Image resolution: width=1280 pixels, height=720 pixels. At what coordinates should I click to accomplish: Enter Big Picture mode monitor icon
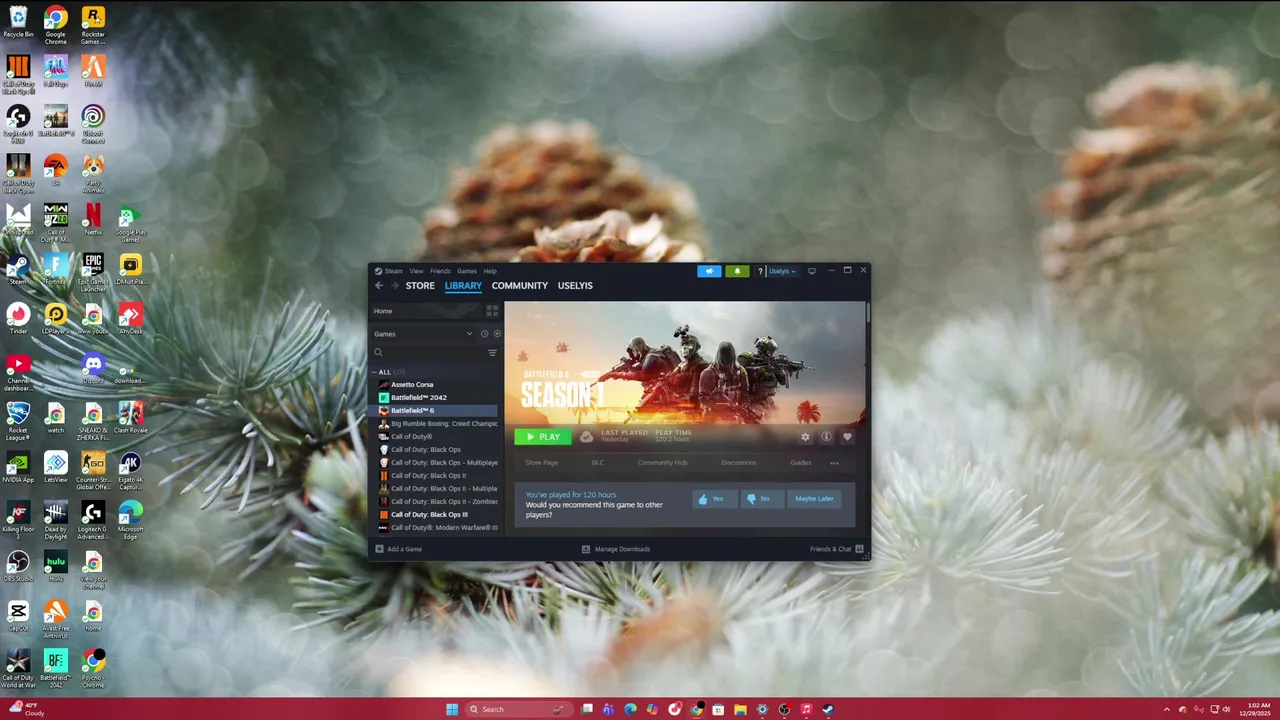point(812,271)
